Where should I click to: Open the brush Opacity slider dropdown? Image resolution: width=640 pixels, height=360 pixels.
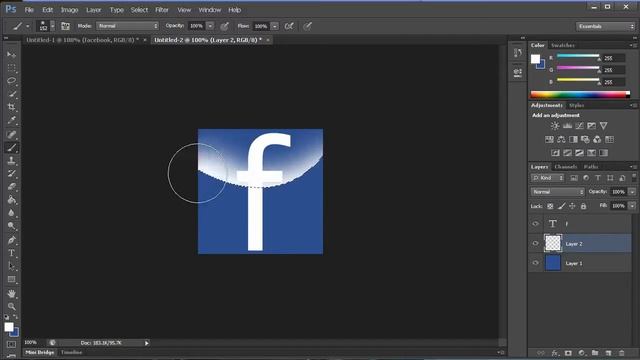[210, 26]
